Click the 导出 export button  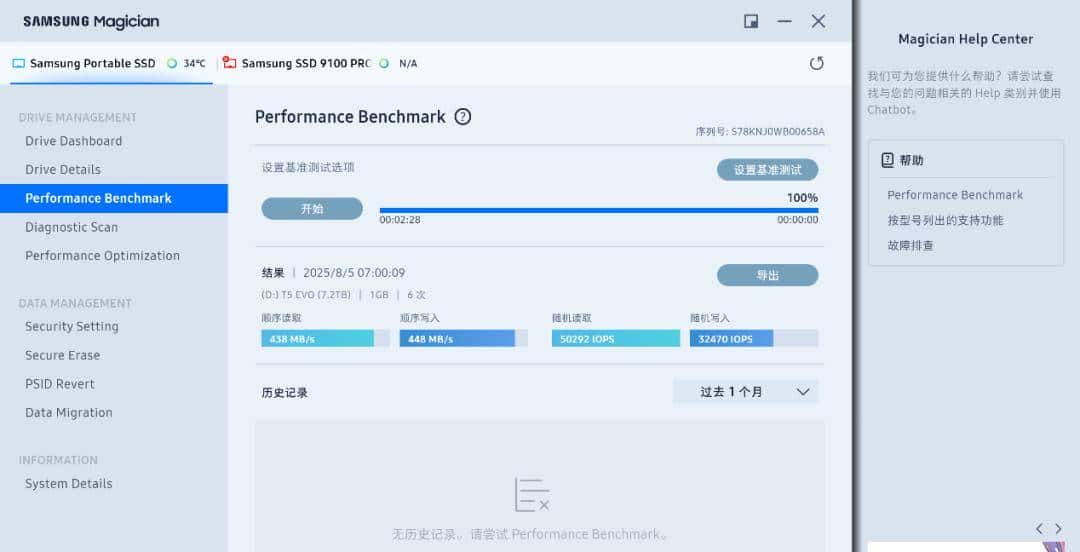click(767, 275)
